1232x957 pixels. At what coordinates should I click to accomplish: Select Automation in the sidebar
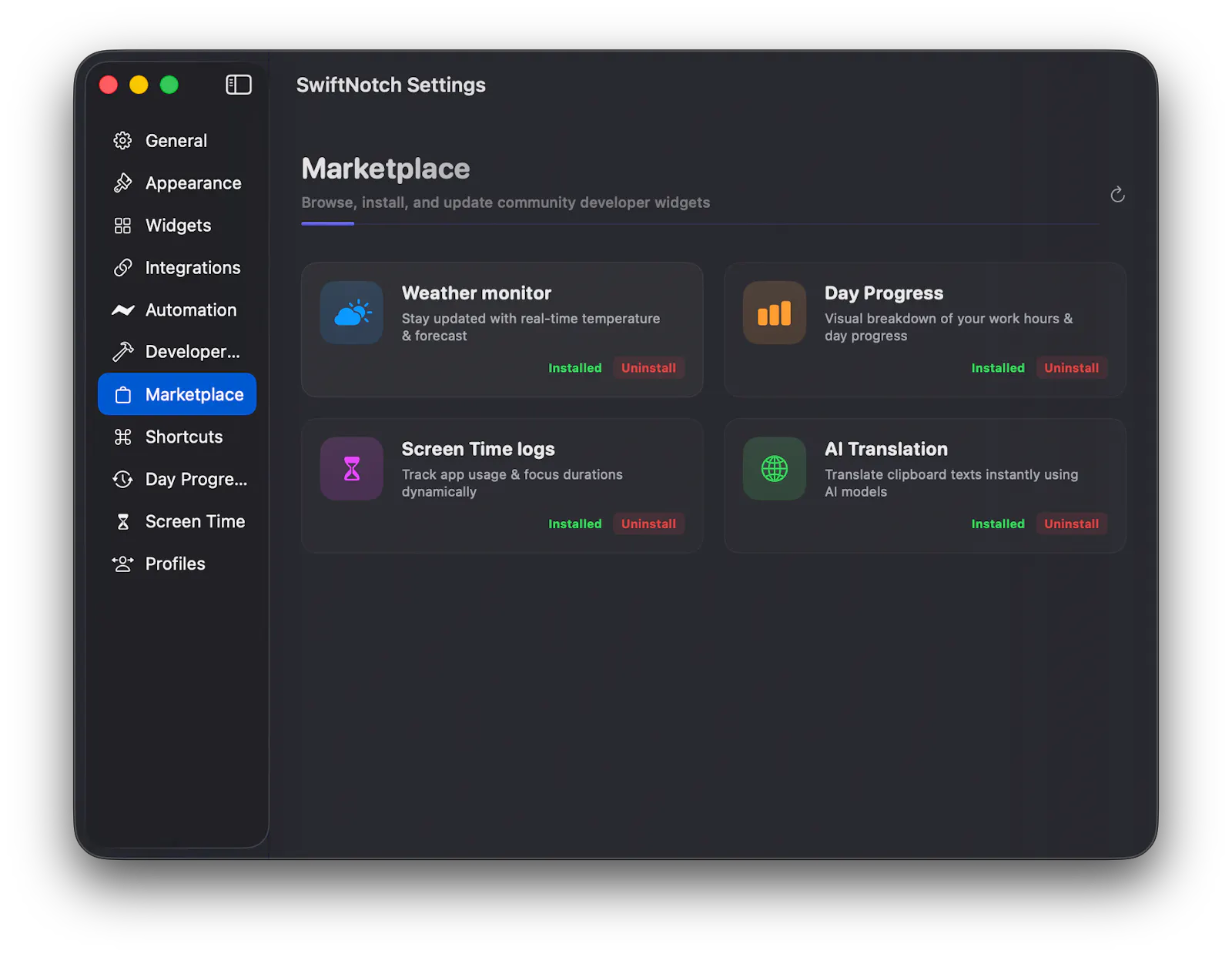coord(177,310)
